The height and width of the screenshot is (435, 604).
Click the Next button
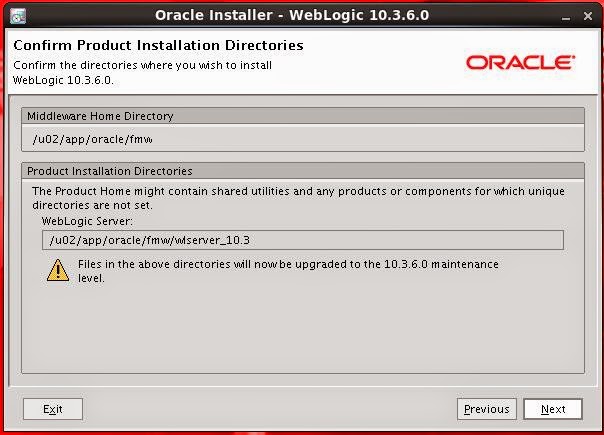tap(553, 409)
